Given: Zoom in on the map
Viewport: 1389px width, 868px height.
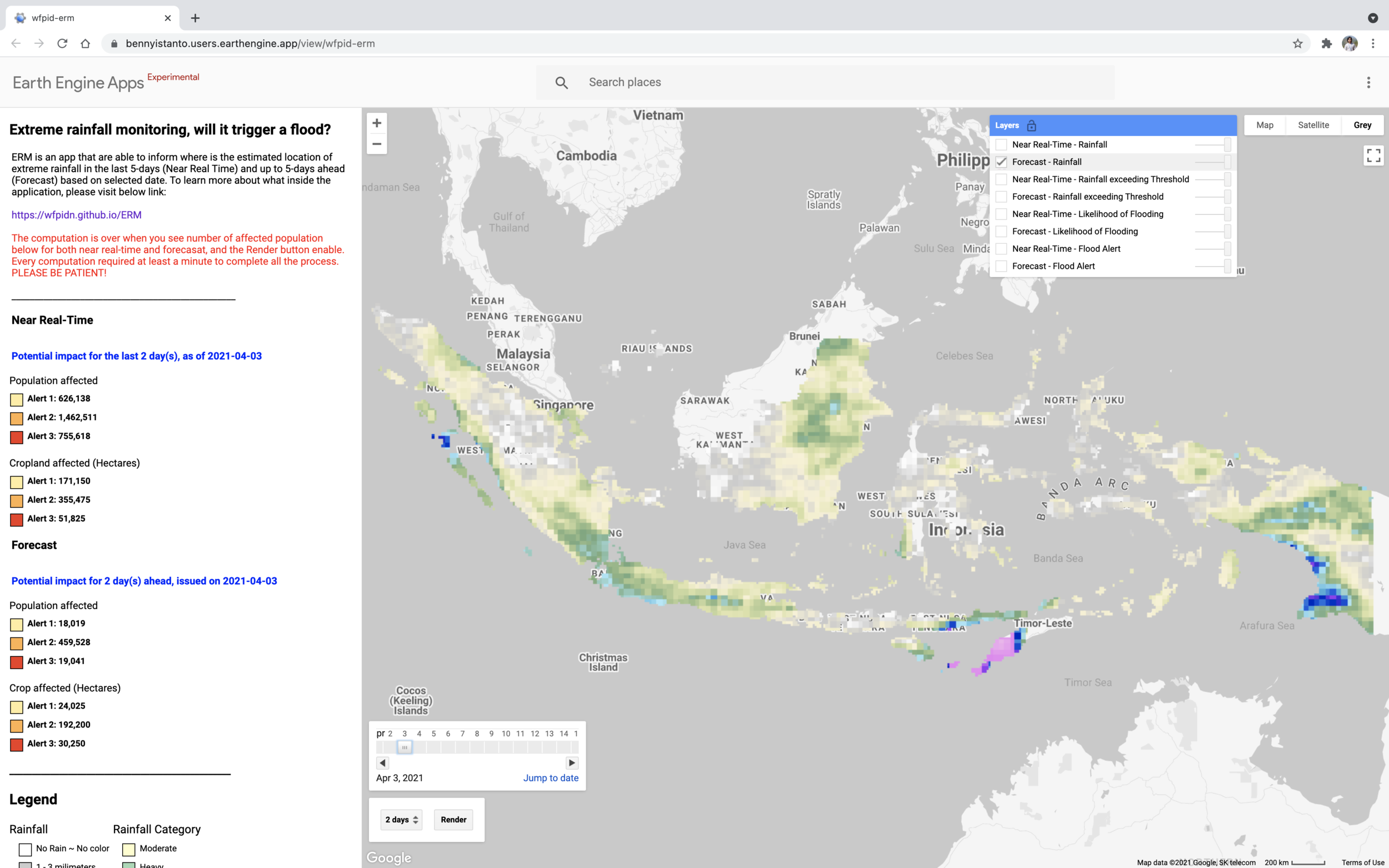Looking at the screenshot, I should click(x=377, y=123).
